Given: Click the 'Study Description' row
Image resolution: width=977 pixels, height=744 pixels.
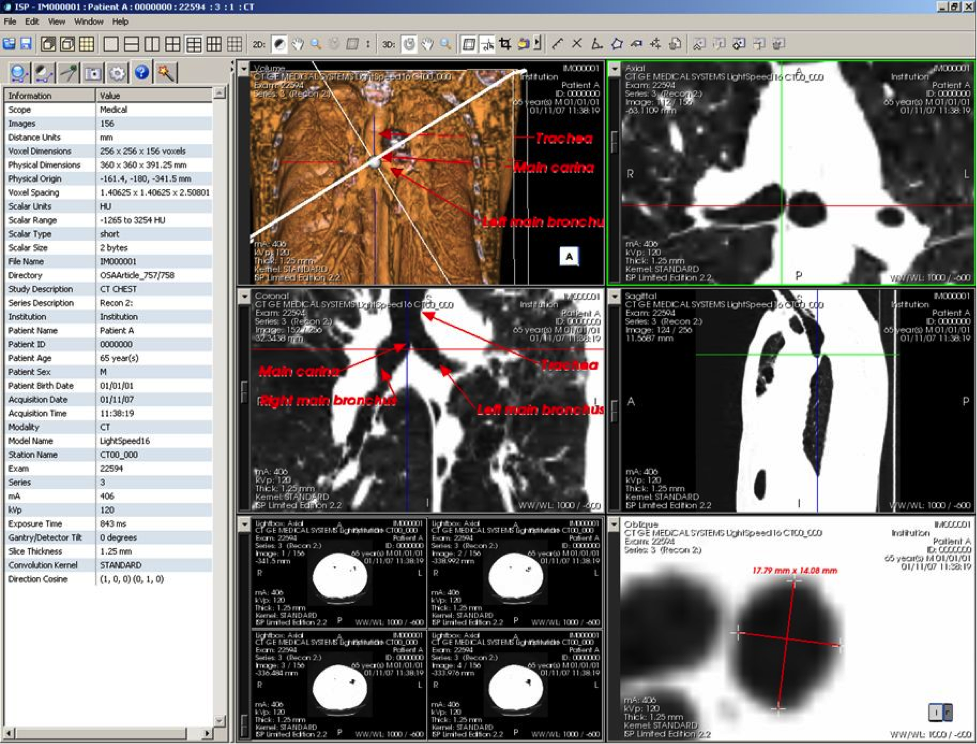Looking at the screenshot, I should 108,289.
